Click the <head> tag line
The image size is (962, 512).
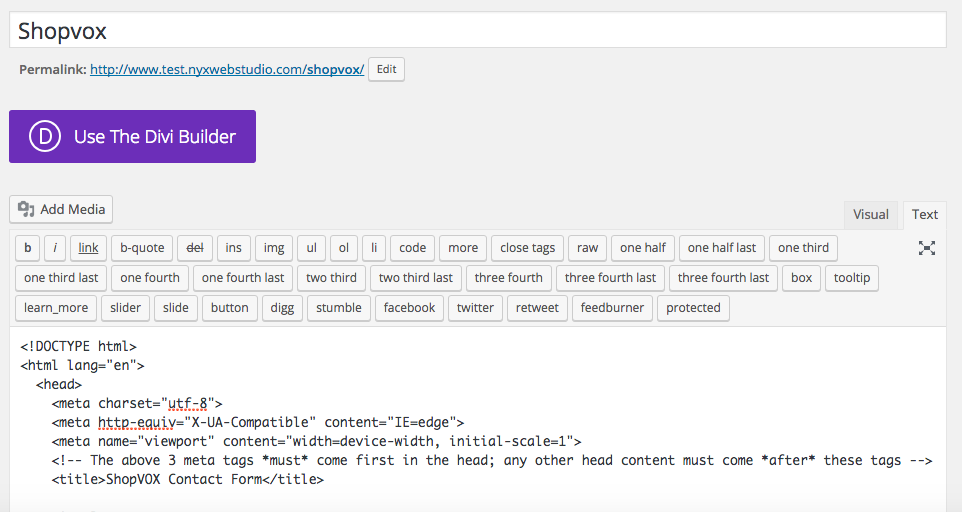click(x=59, y=384)
